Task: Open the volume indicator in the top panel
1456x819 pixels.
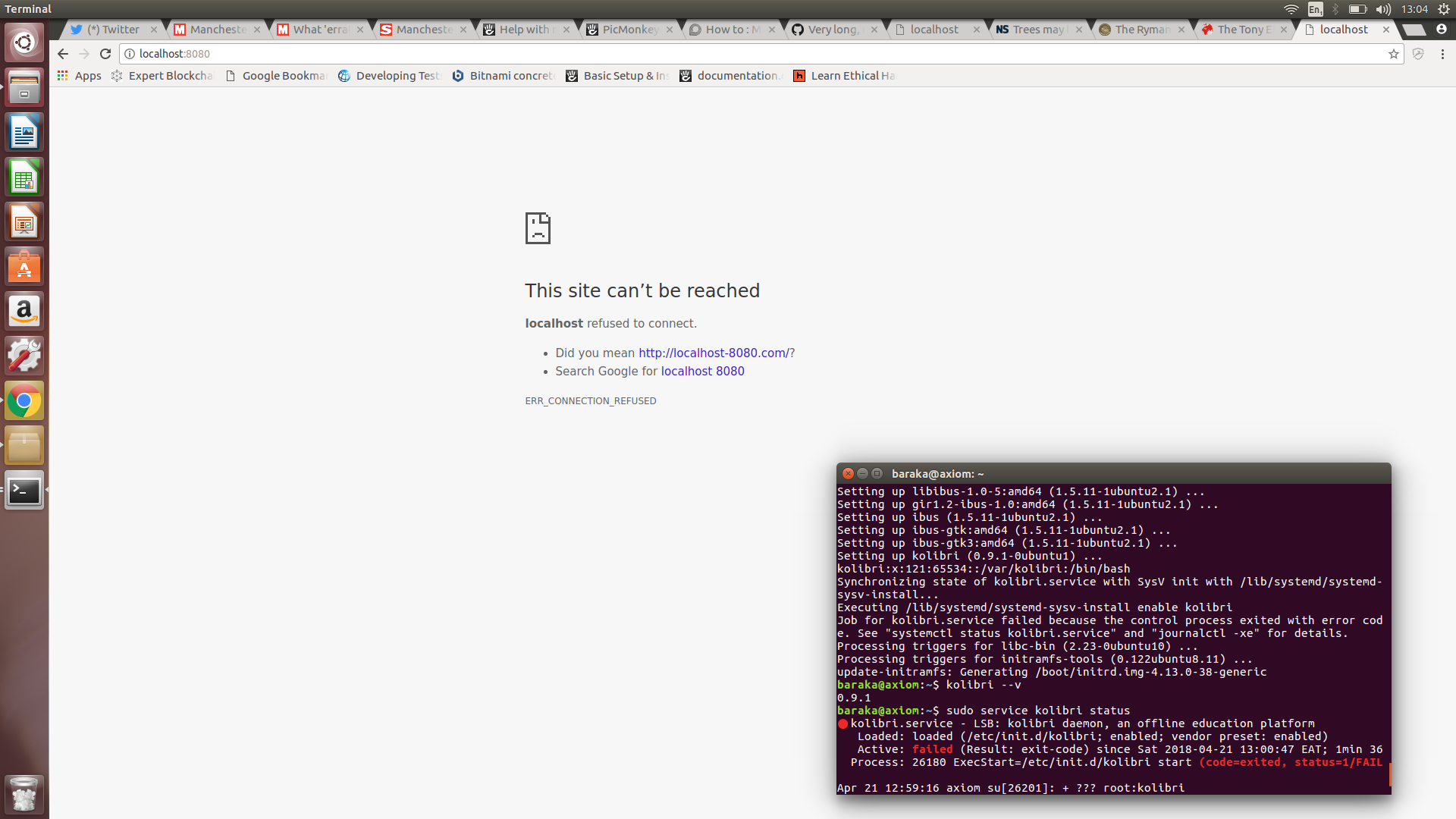Action: coord(1383,9)
